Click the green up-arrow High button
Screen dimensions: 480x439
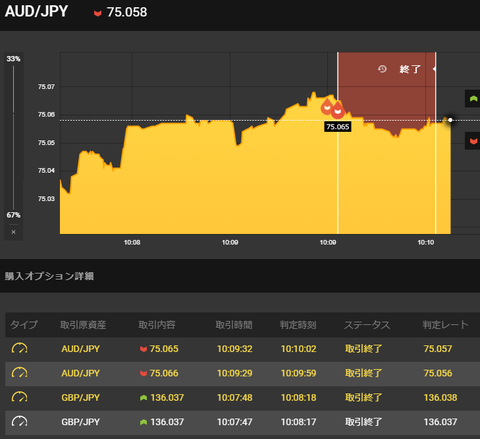[473, 99]
